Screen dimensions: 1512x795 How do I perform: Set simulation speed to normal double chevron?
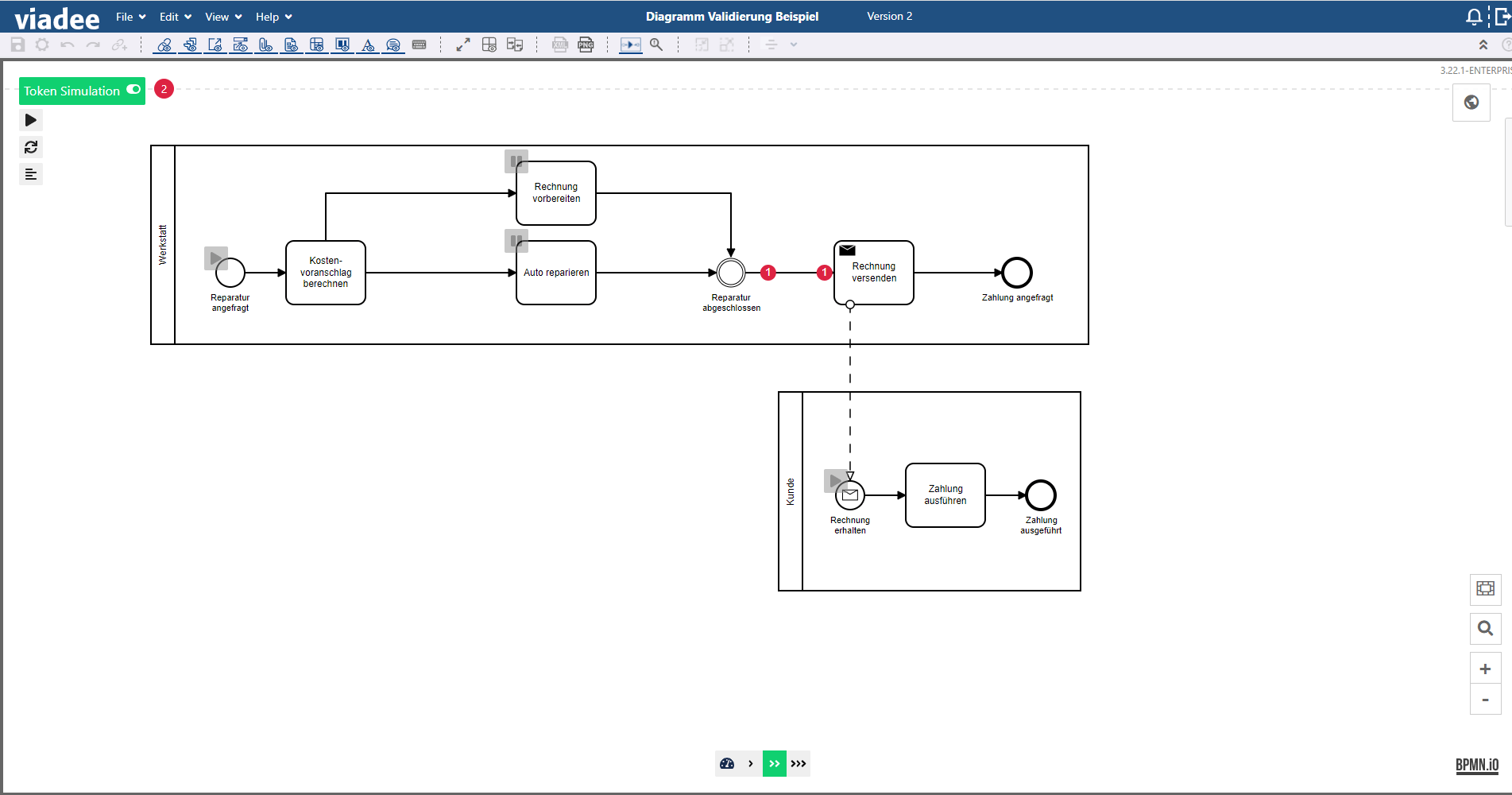775,763
